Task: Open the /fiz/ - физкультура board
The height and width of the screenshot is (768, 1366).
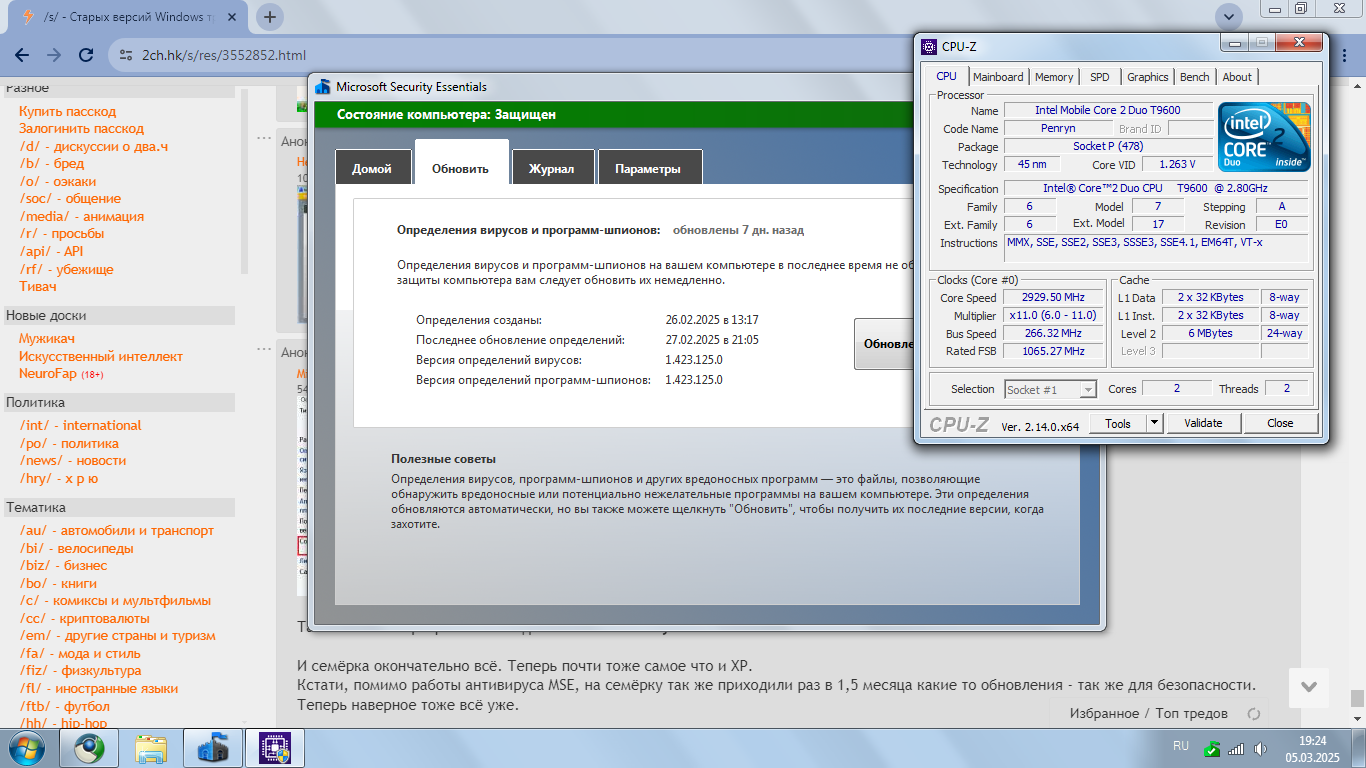Action: [x=80, y=670]
